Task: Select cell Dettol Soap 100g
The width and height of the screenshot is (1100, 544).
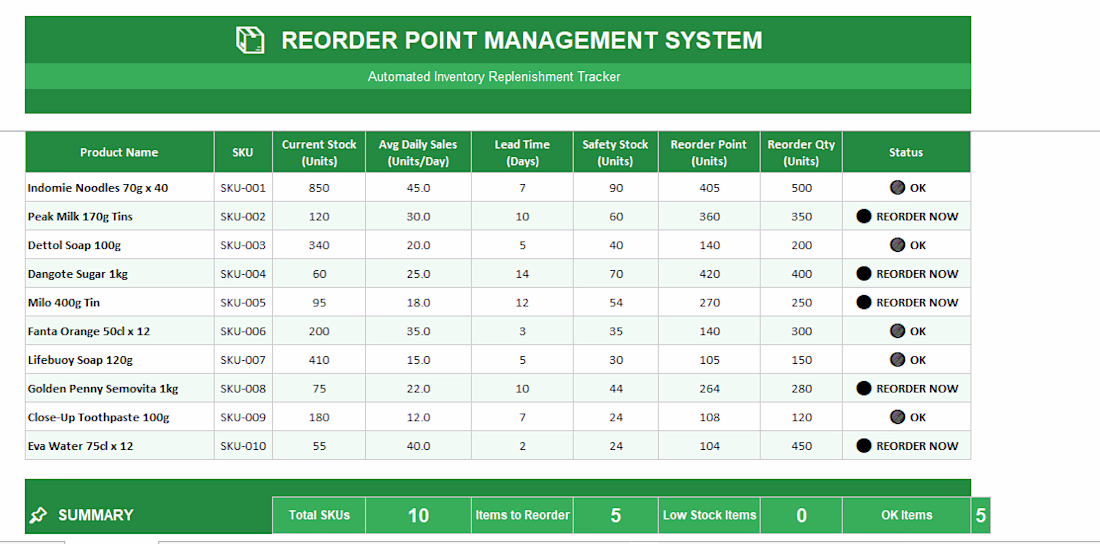Action: pyautogui.click(x=119, y=245)
